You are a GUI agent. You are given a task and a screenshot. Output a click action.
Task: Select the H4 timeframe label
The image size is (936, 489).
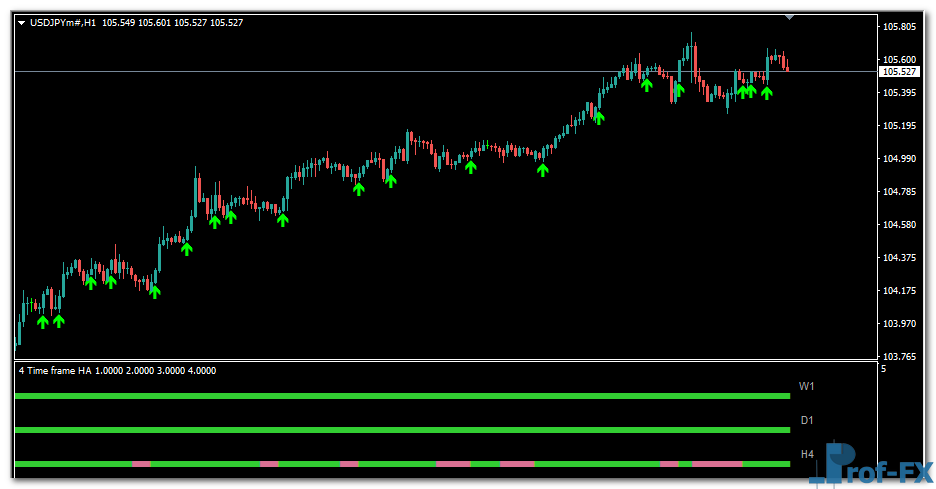tap(807, 454)
